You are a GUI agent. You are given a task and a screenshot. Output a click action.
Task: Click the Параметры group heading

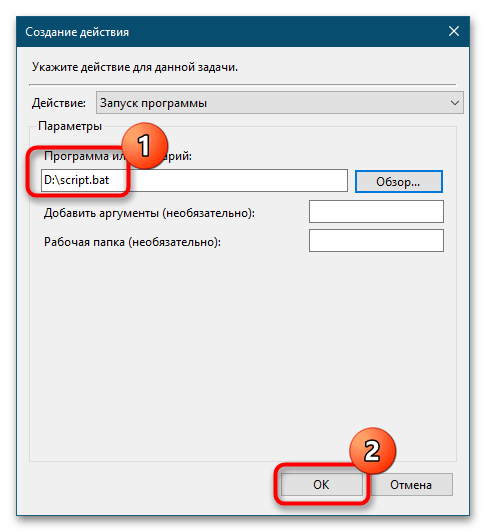(70, 126)
